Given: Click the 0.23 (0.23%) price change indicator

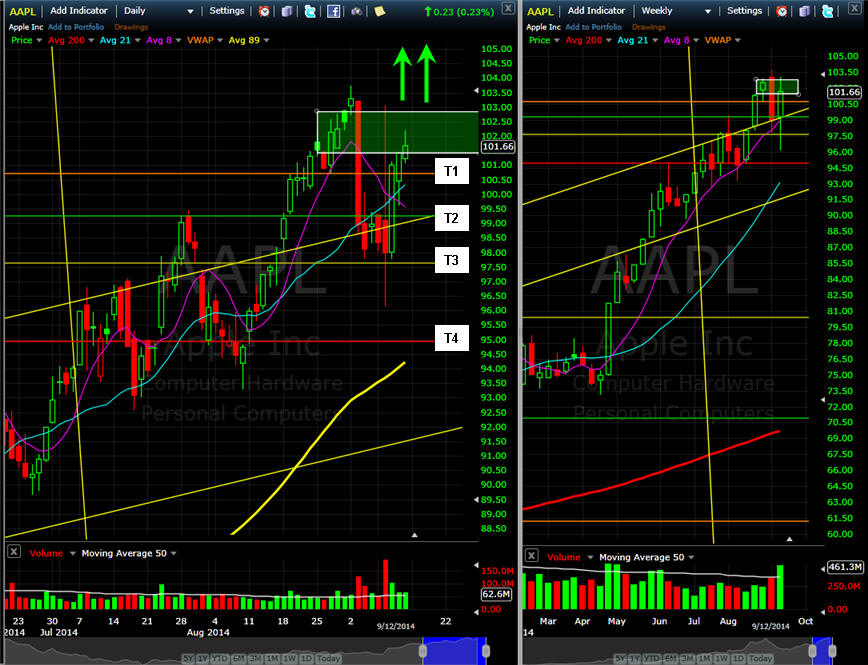Looking at the screenshot, I should (459, 12).
